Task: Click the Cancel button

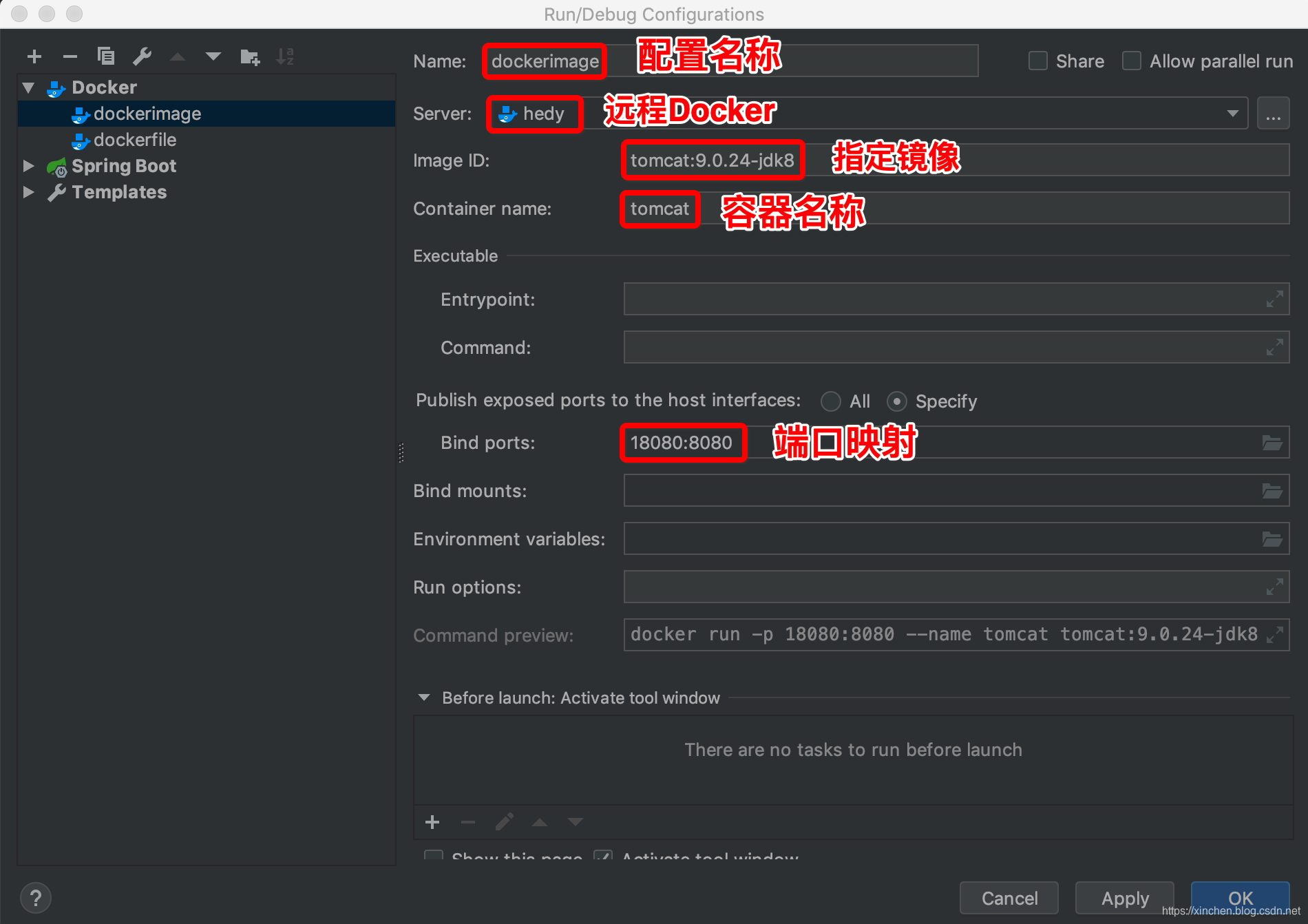Action: pyautogui.click(x=1009, y=899)
